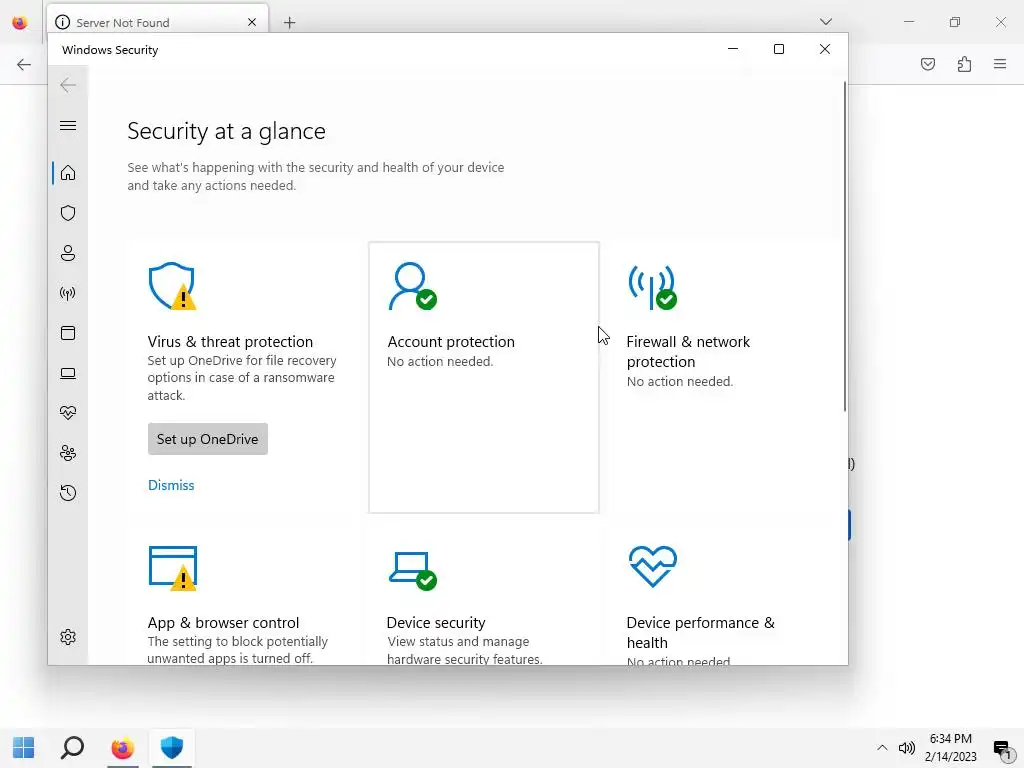The height and width of the screenshot is (768, 1024).
Task: Open App & browser control heading
Action: 223,622
